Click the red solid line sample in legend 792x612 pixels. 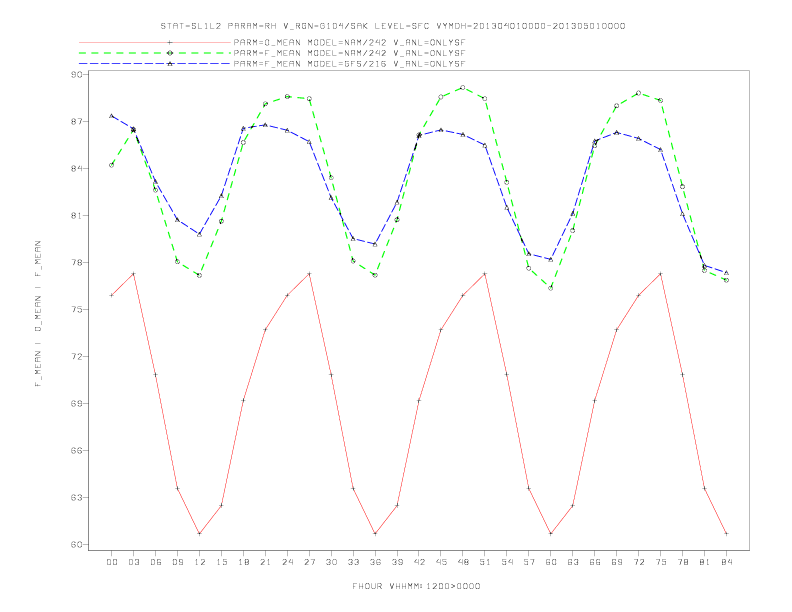coord(155,42)
